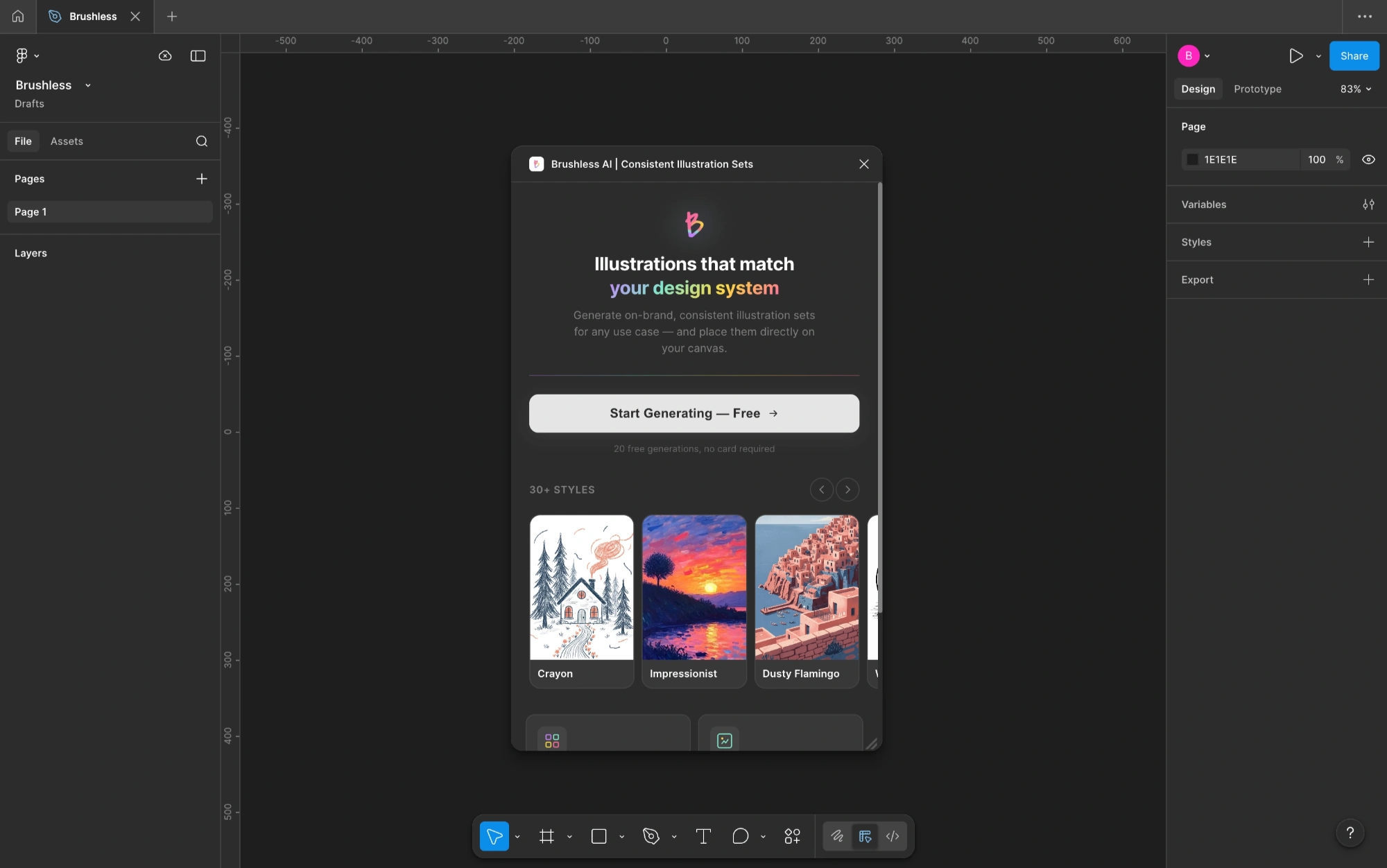This screenshot has width=1387, height=868.
Task: Click Start Generating — Free button
Action: coord(693,413)
